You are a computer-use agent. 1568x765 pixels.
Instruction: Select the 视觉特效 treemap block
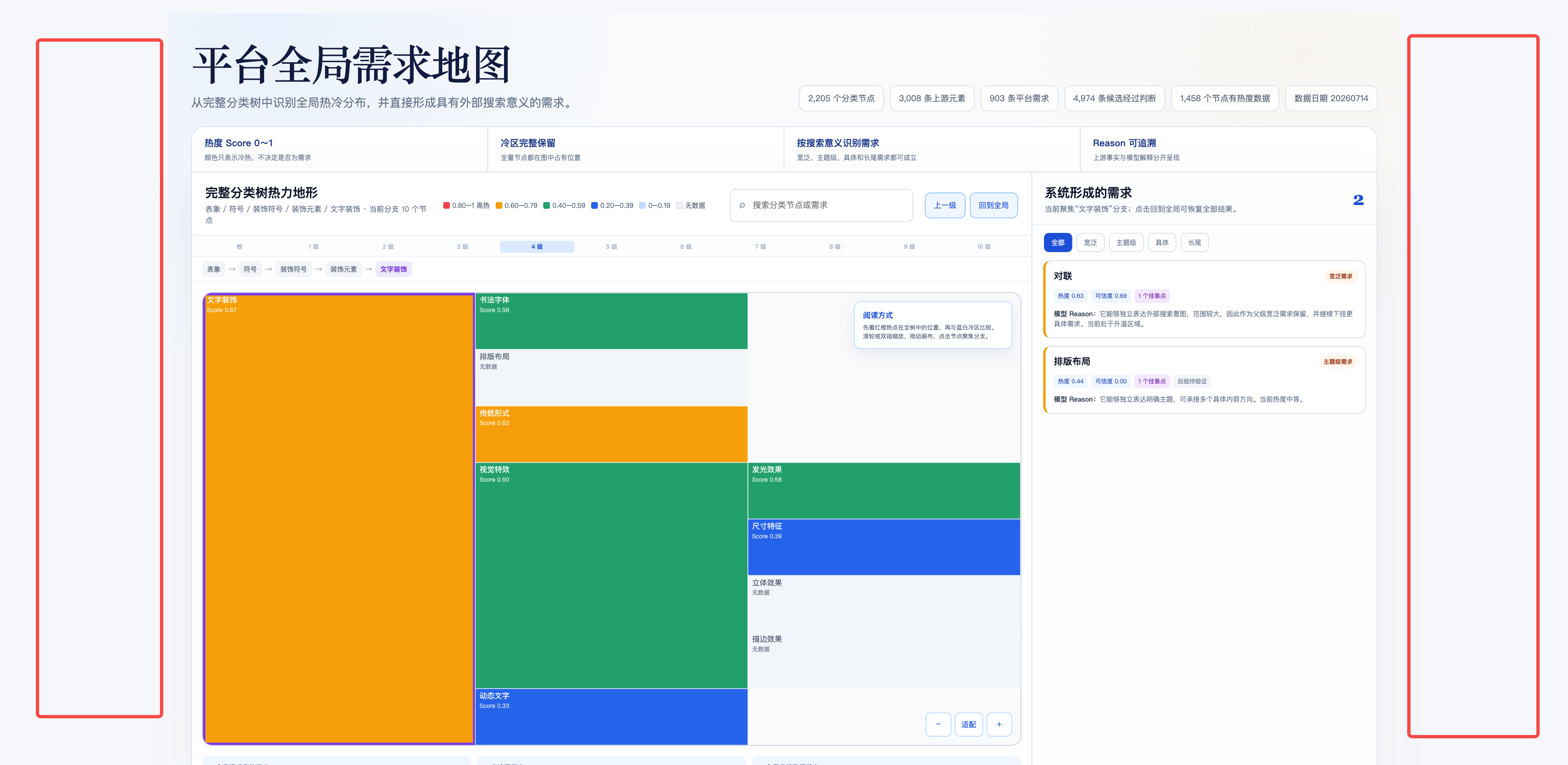pyautogui.click(x=611, y=575)
